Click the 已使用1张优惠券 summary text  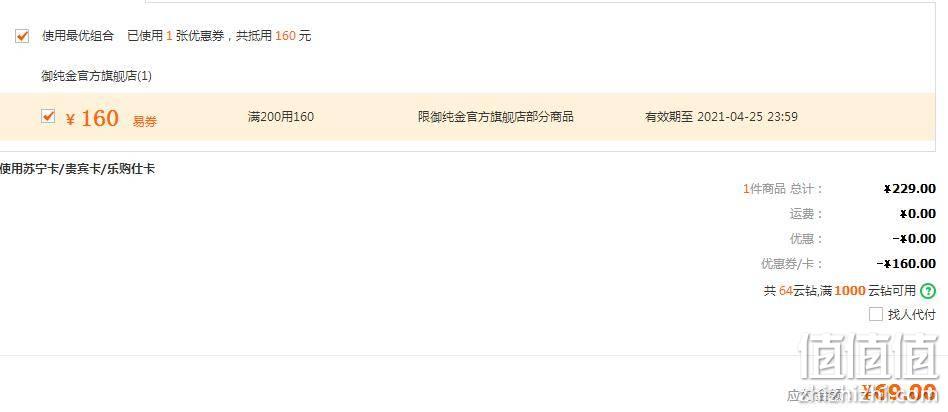175,36
